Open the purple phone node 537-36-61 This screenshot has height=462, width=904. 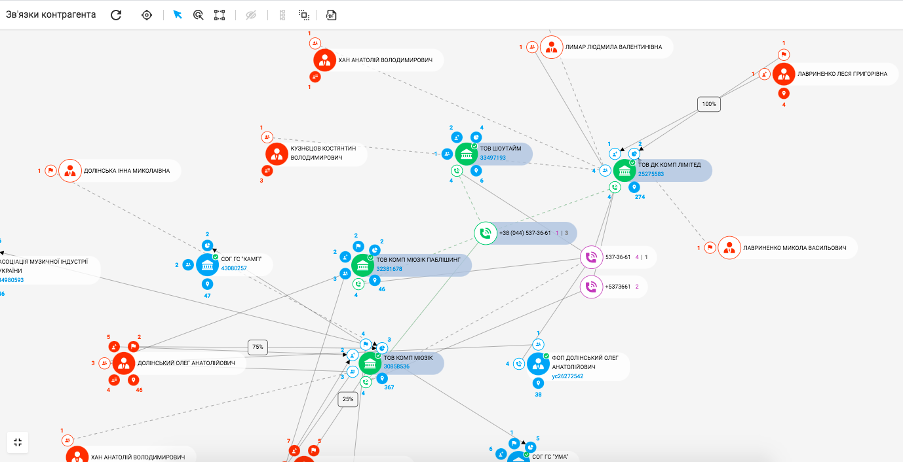pos(591,257)
